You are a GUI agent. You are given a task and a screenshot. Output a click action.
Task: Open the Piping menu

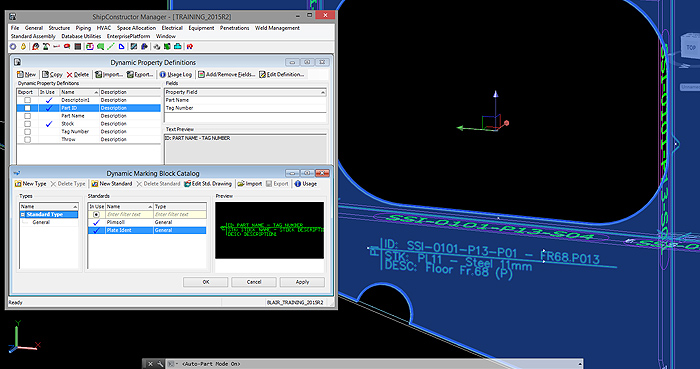click(83, 28)
